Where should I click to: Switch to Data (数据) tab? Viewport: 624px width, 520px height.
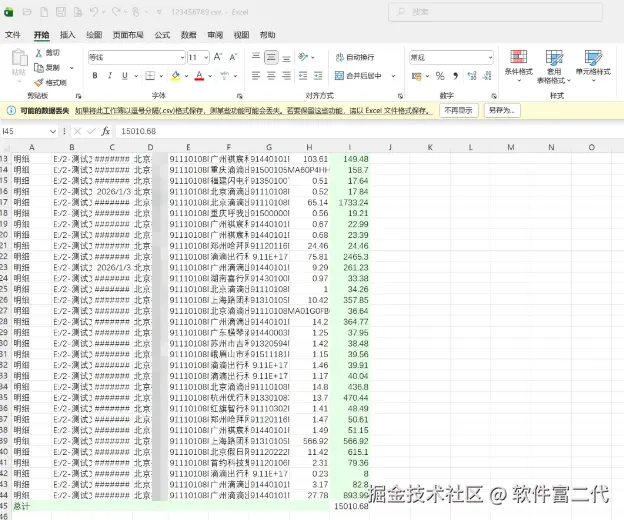click(x=188, y=35)
